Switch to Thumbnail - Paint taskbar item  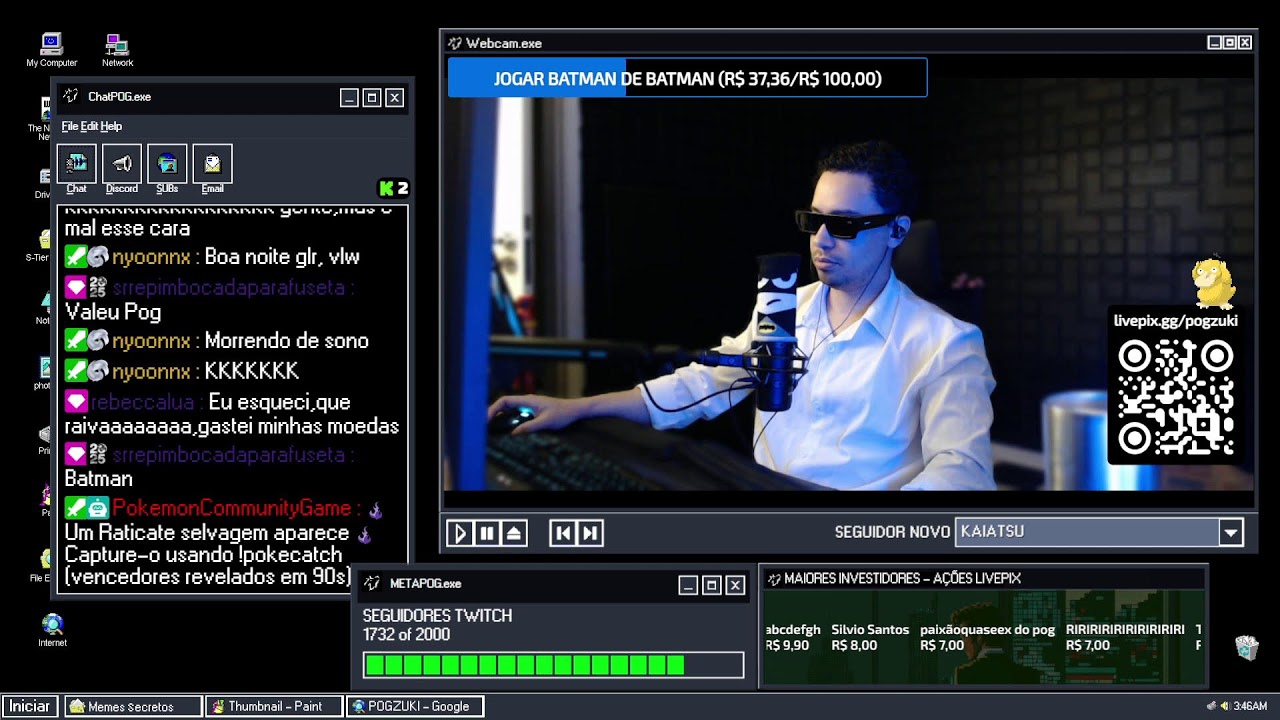(x=274, y=706)
